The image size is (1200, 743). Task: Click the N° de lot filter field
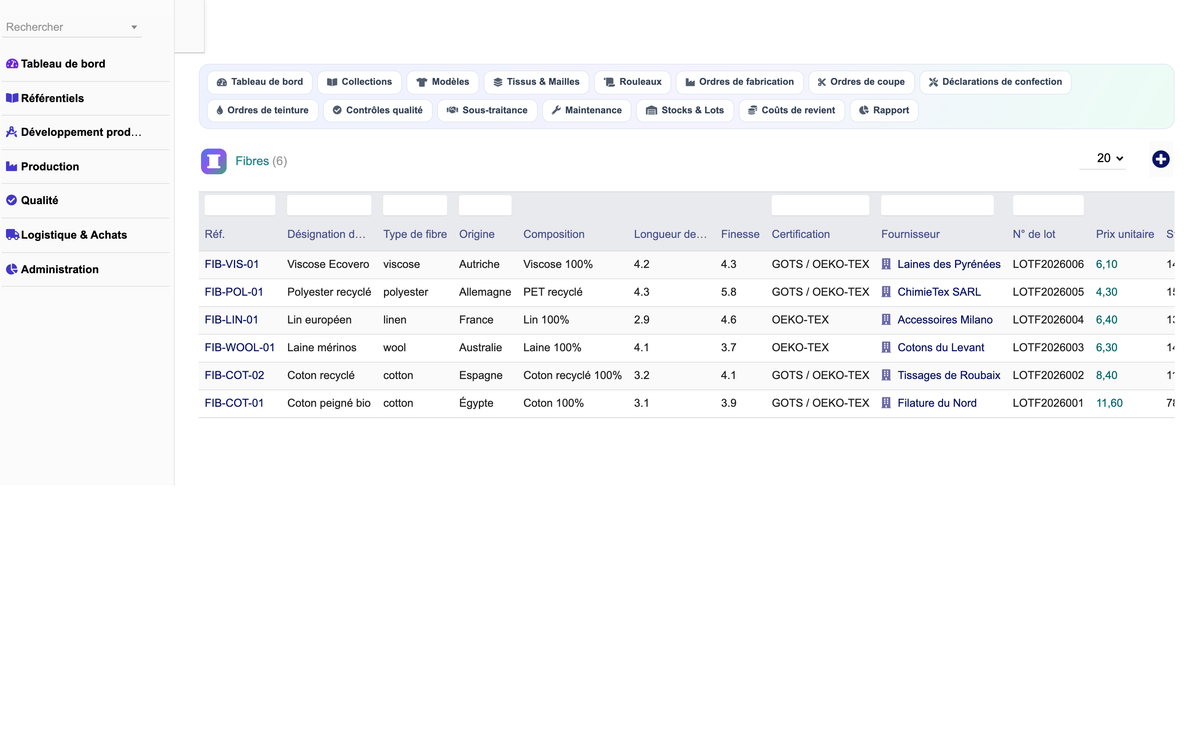click(1048, 205)
